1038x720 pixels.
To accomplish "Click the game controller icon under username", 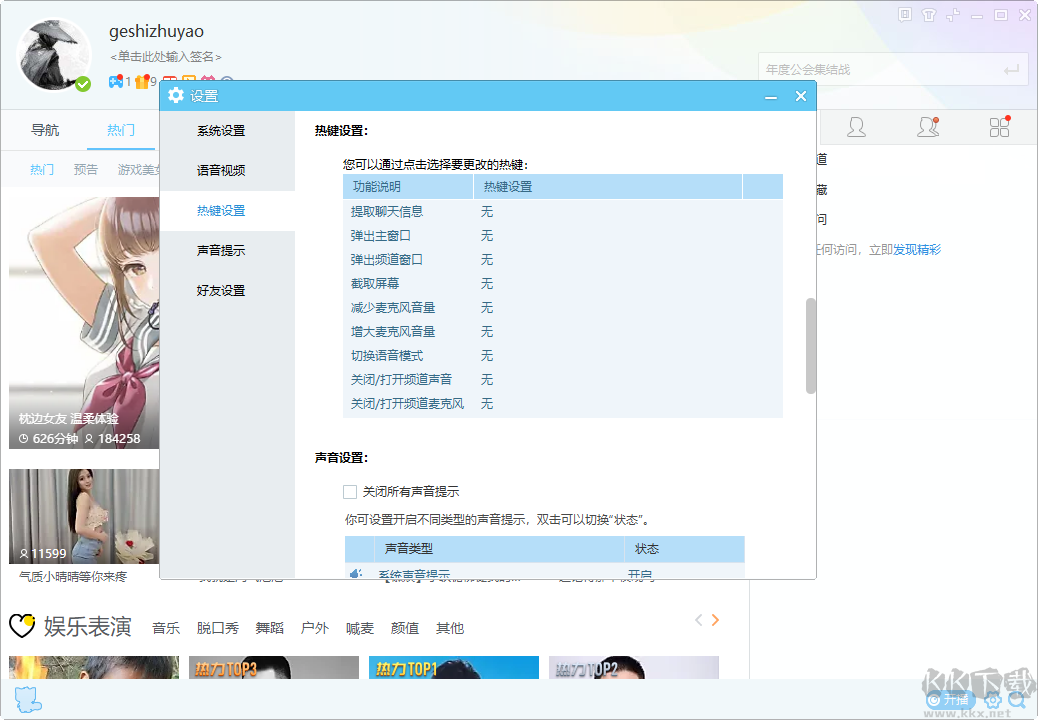I will click(115, 81).
